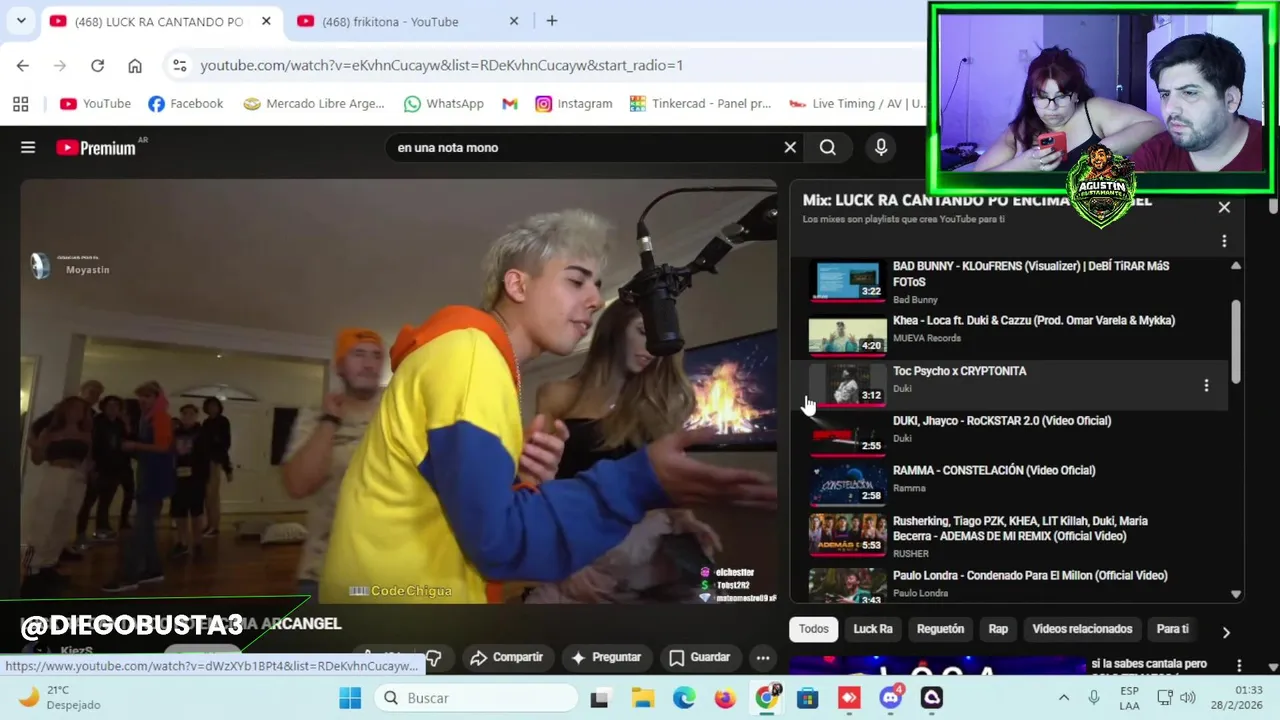Play Khea - Loca from the playlist
This screenshot has width=1280, height=720.
1010,334
